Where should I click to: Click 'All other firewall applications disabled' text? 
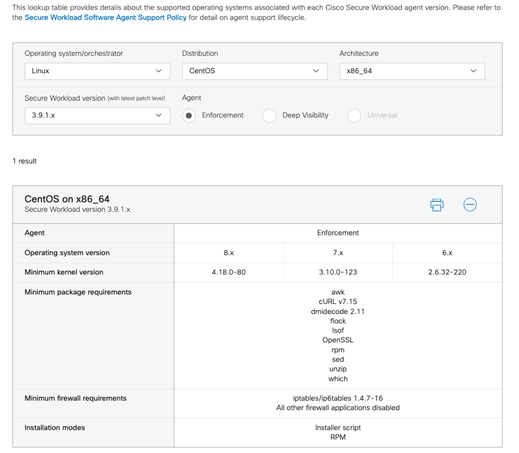click(x=338, y=408)
